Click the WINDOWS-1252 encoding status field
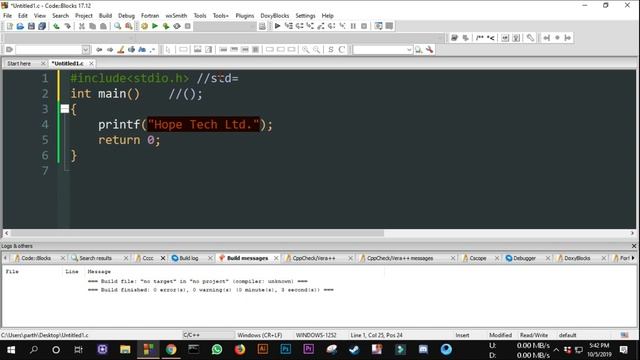Image resolution: width=640 pixels, height=360 pixels. 316,336
